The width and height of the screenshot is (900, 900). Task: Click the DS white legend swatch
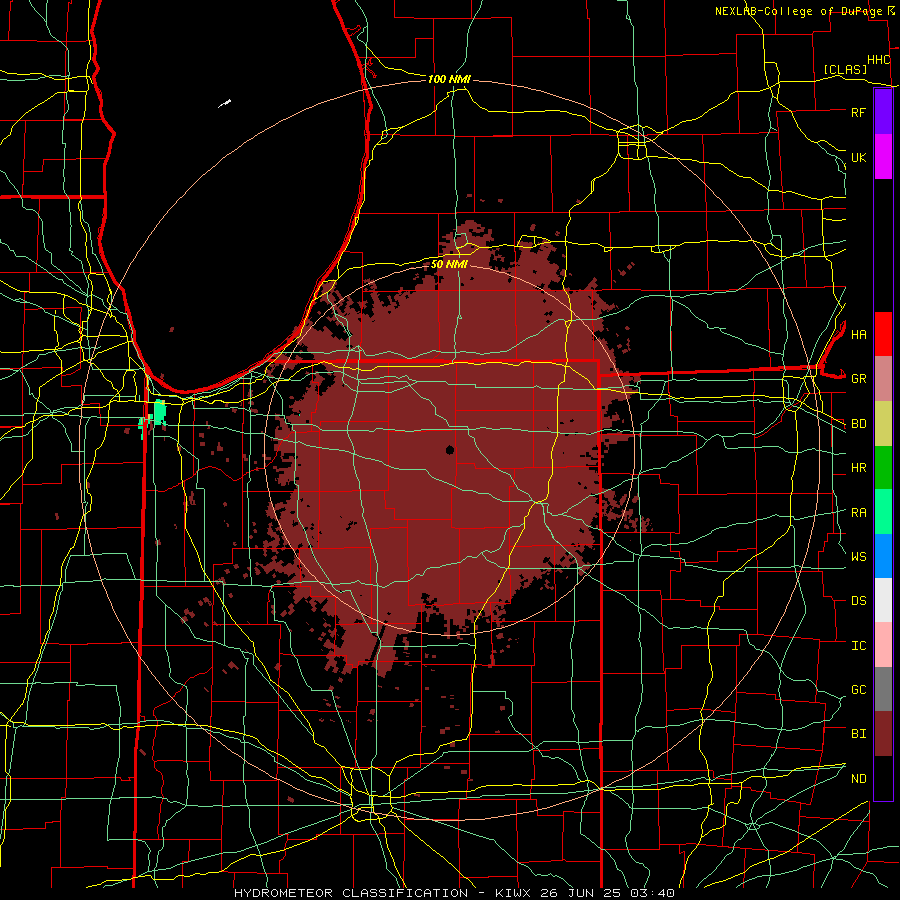(883, 600)
